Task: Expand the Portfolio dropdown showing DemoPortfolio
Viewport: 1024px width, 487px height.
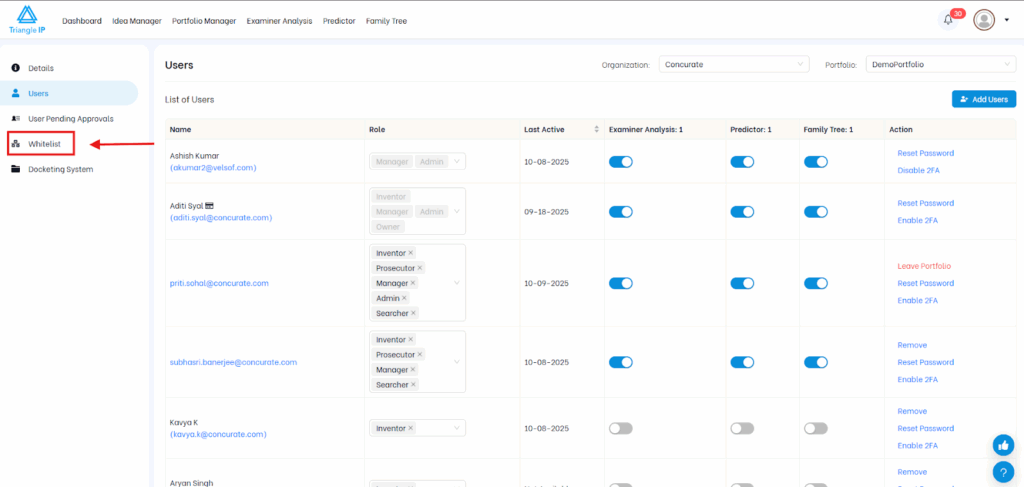Action: point(939,64)
